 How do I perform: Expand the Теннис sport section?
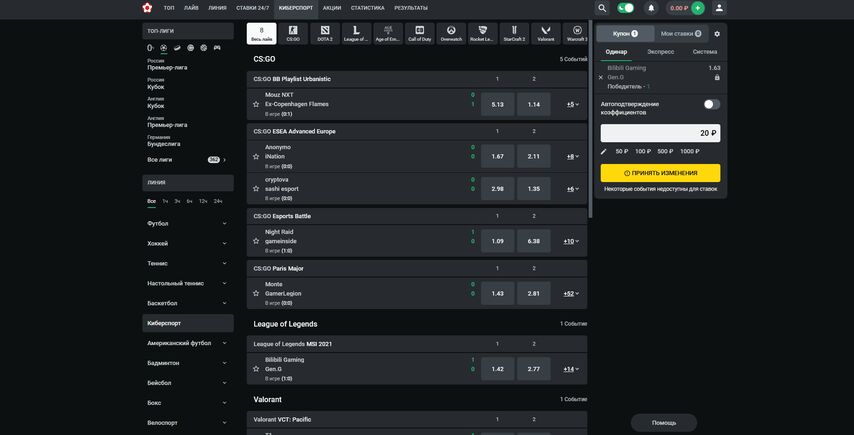187,264
